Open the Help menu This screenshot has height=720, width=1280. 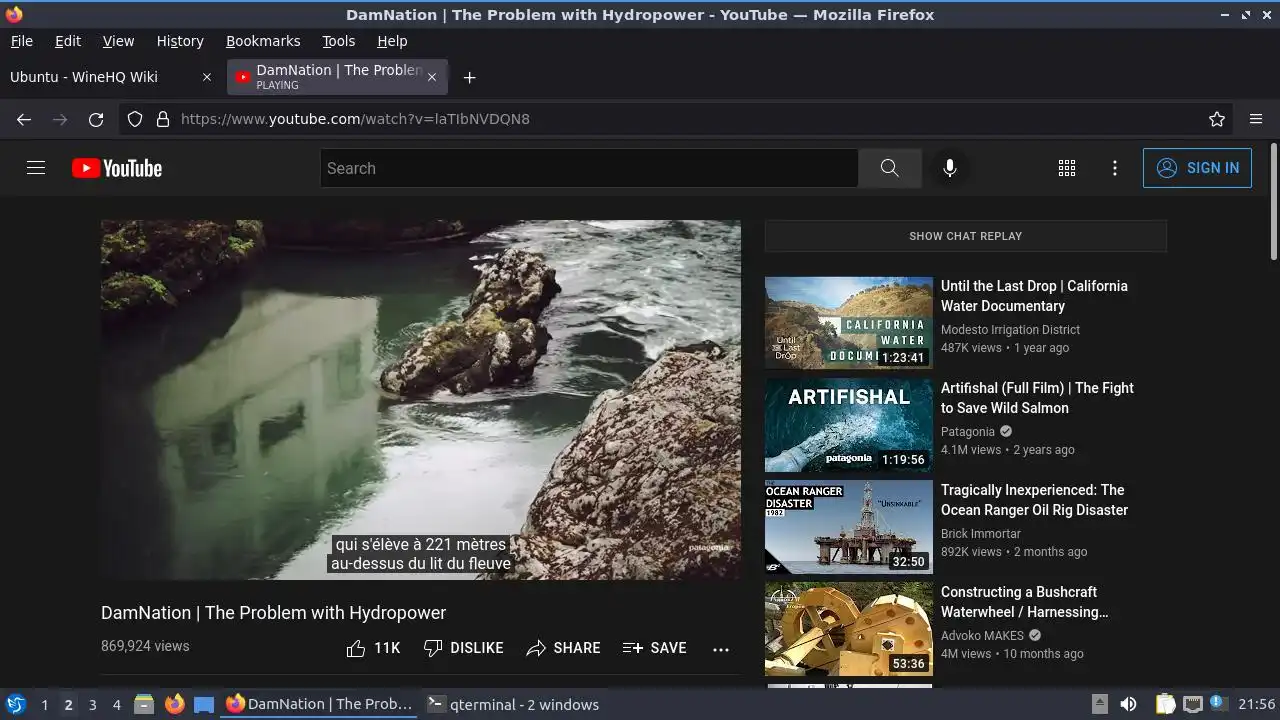[x=392, y=41]
